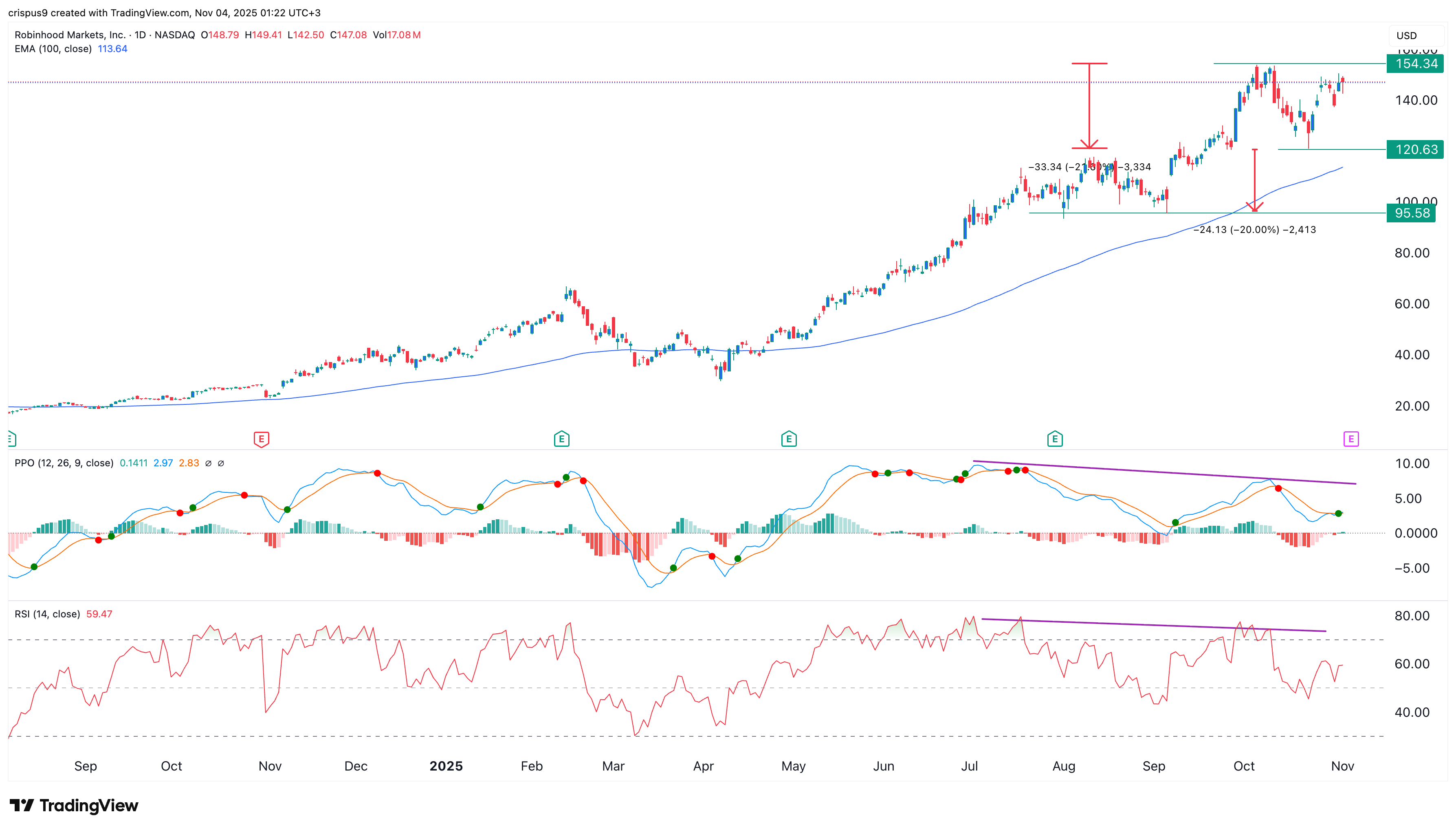Click the green earnings marker near February
Image resolution: width=1456 pixels, height=830 pixels.
pos(561,438)
